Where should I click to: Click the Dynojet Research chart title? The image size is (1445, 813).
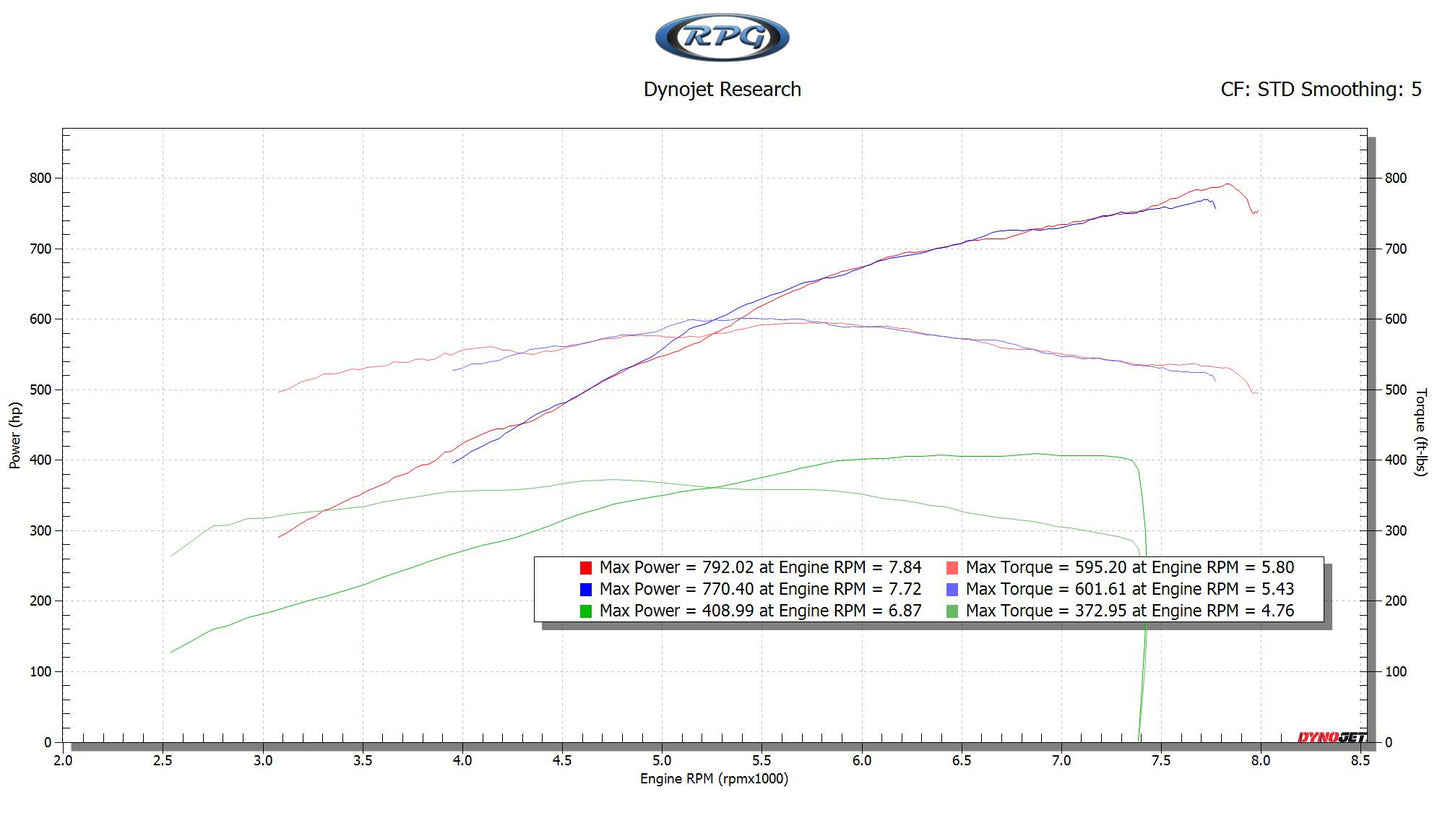point(722,89)
